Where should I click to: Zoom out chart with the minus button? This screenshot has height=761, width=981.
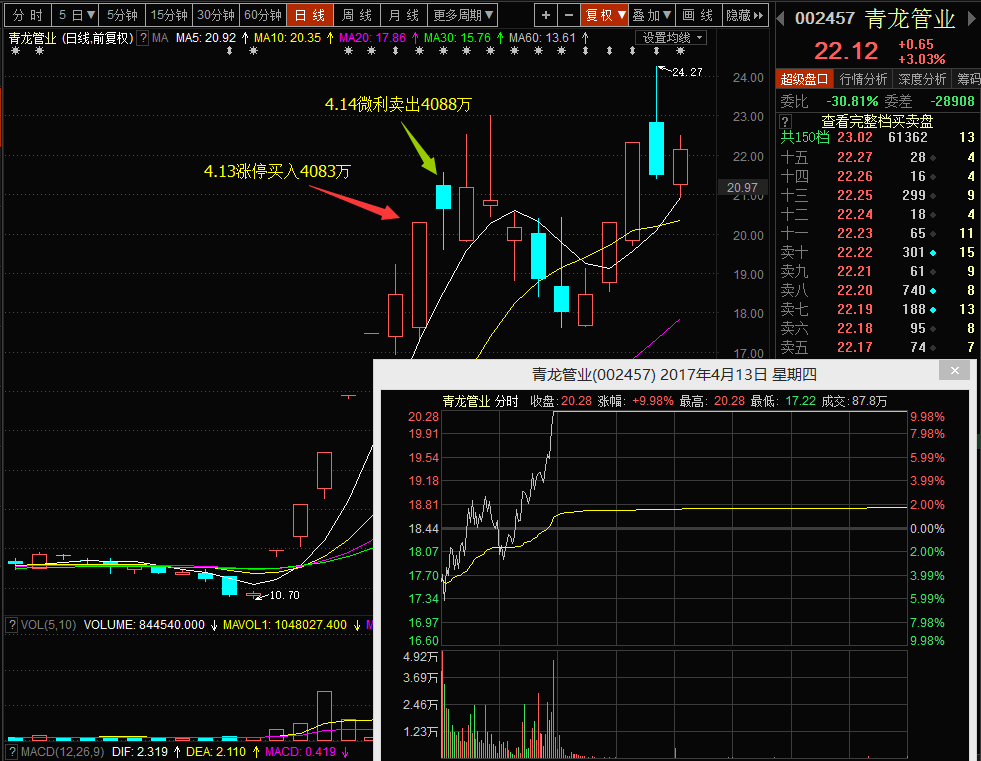click(569, 15)
